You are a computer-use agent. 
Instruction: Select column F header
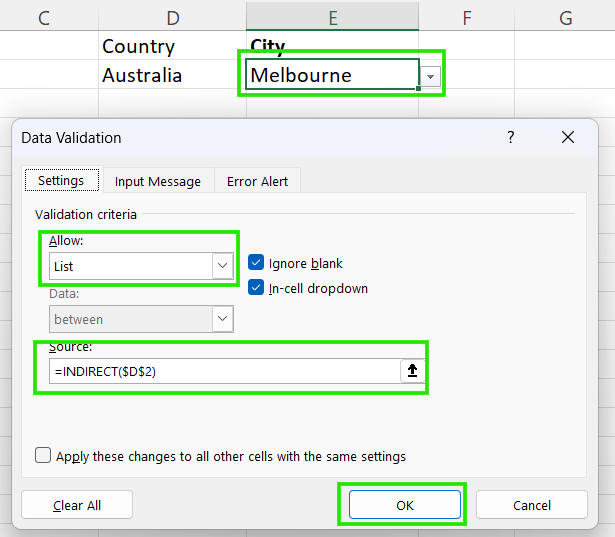[467, 17]
